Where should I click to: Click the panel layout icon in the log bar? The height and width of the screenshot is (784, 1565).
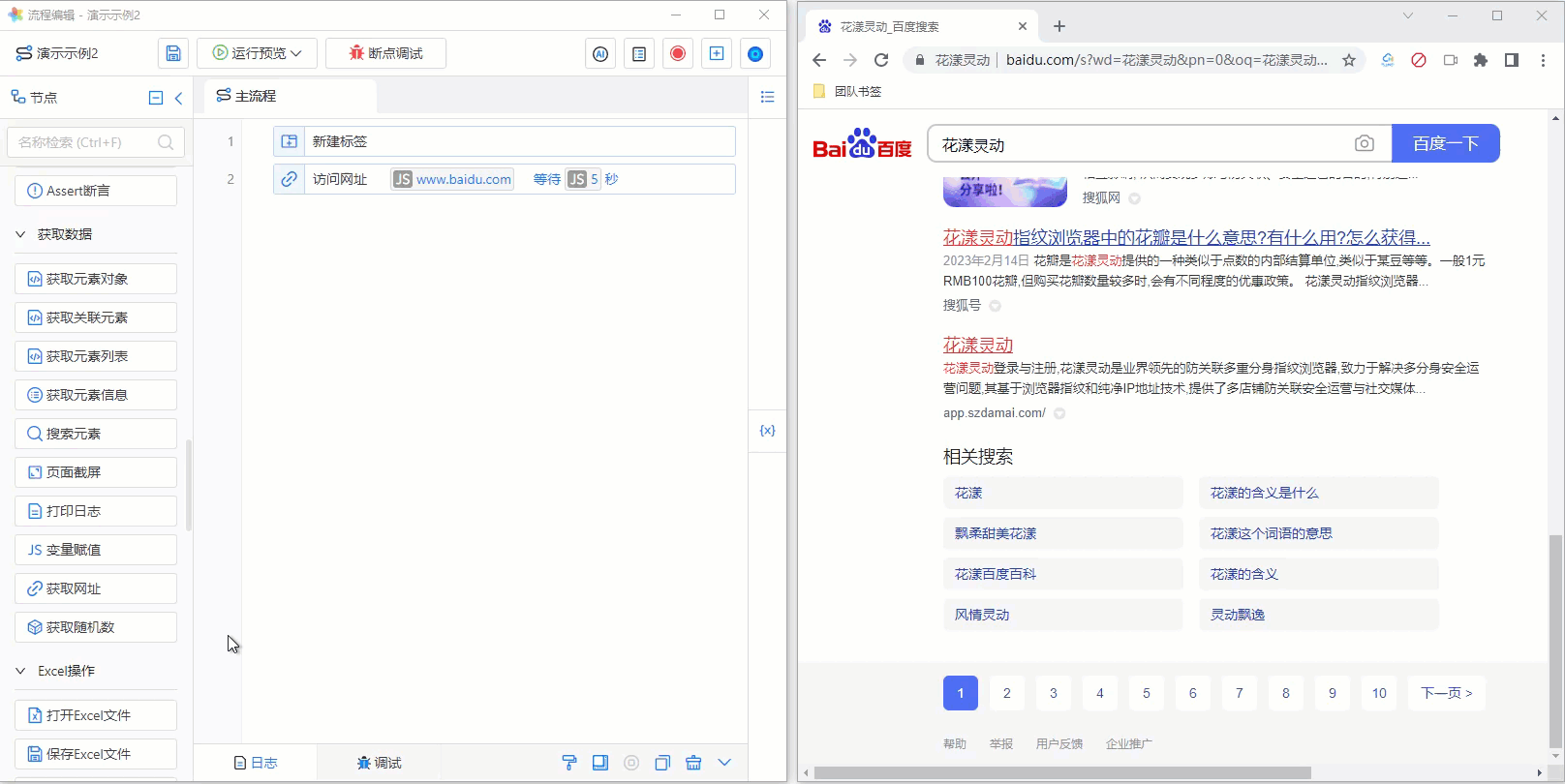(x=600, y=763)
